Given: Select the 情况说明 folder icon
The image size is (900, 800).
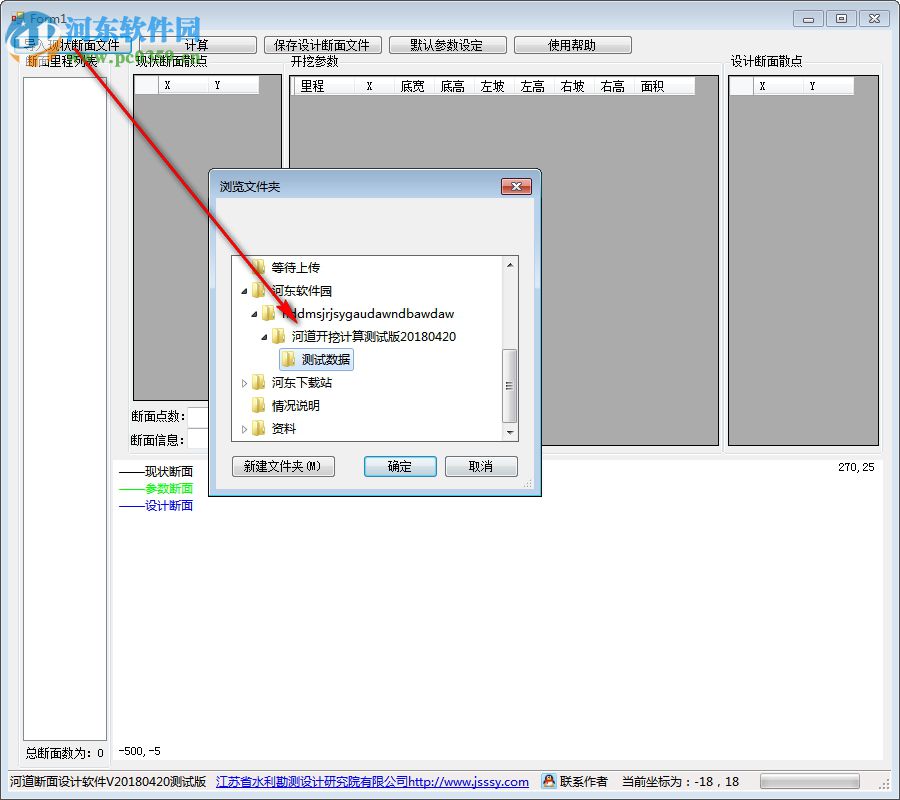Looking at the screenshot, I should [x=258, y=405].
